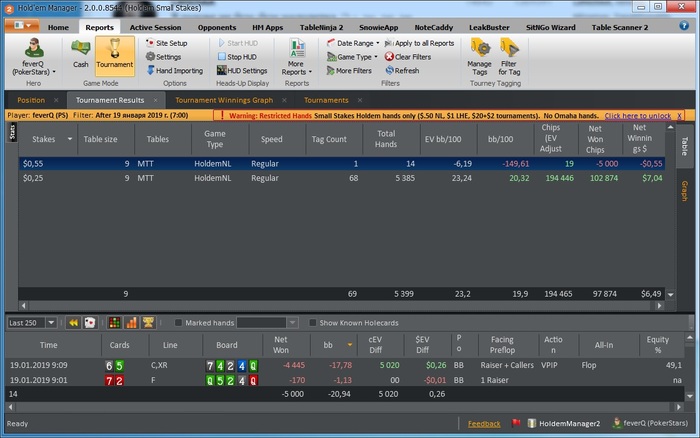This screenshot has height=438, width=700.
Task: Open the TableNinja 2 tab
Action: coord(321,27)
